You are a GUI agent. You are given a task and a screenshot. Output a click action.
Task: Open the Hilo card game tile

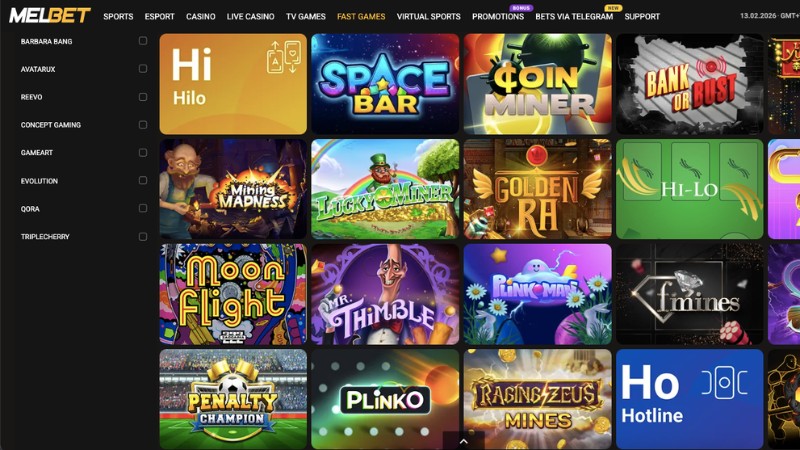coord(233,84)
